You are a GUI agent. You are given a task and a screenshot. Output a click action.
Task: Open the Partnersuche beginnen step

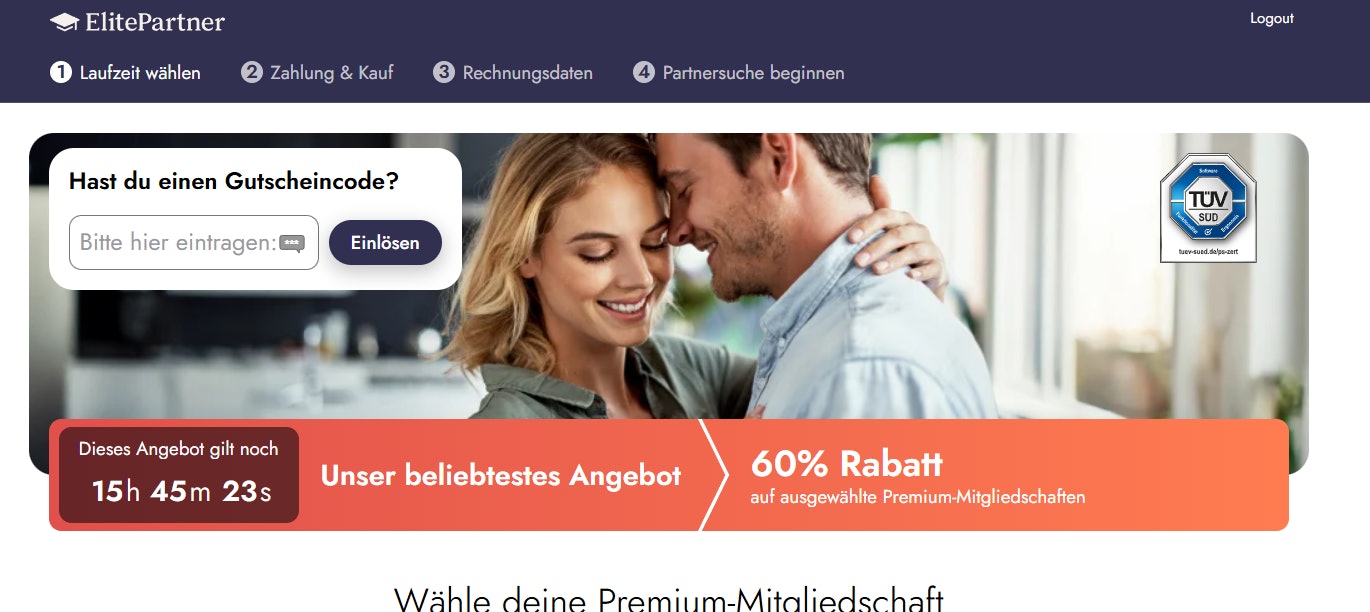tap(754, 73)
